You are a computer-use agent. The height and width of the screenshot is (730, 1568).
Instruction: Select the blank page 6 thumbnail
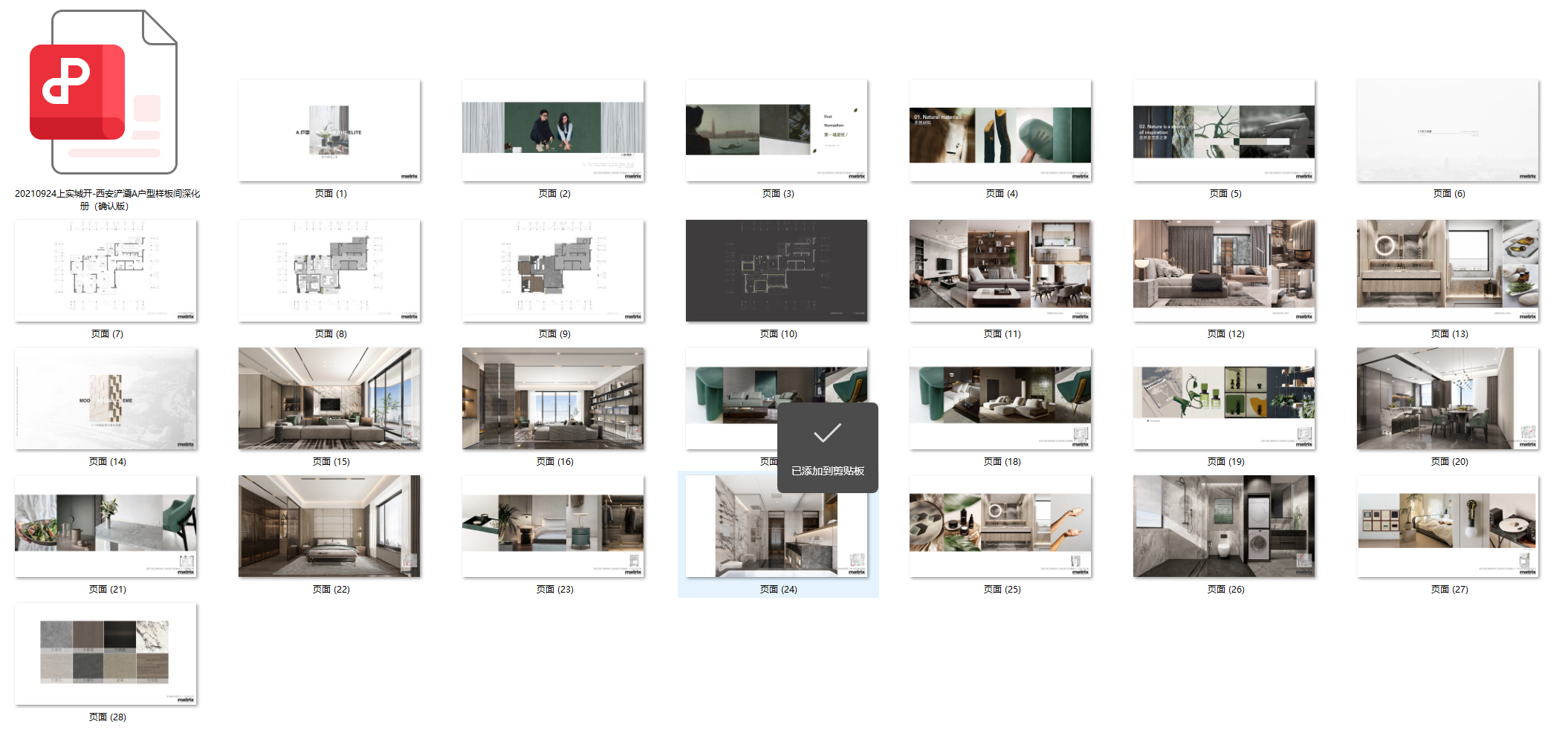click(1448, 131)
